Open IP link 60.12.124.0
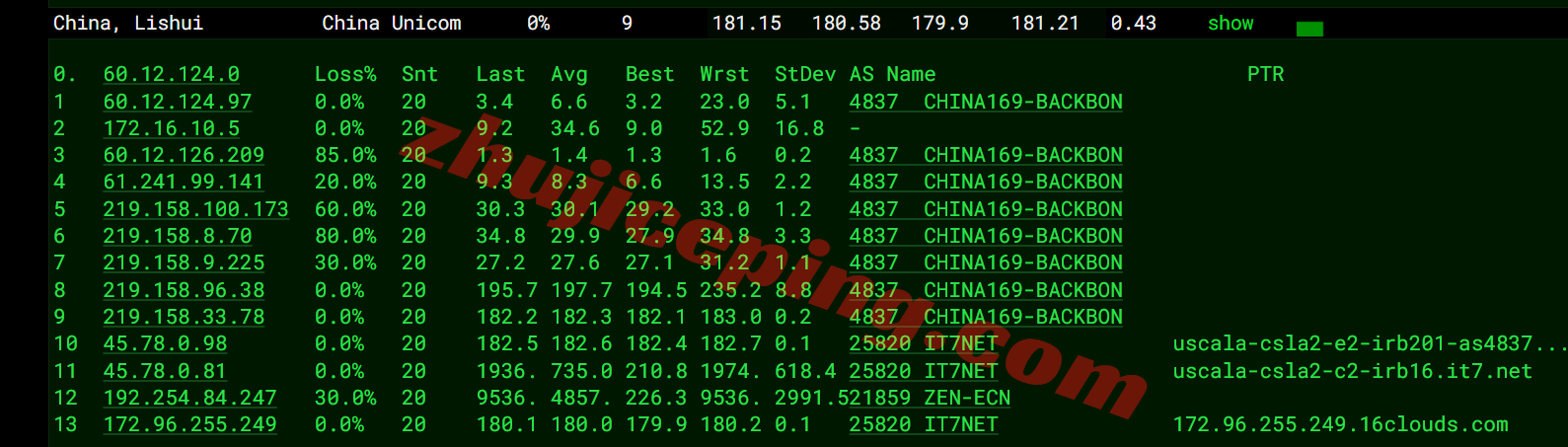The height and width of the screenshot is (447, 1568). [172, 74]
